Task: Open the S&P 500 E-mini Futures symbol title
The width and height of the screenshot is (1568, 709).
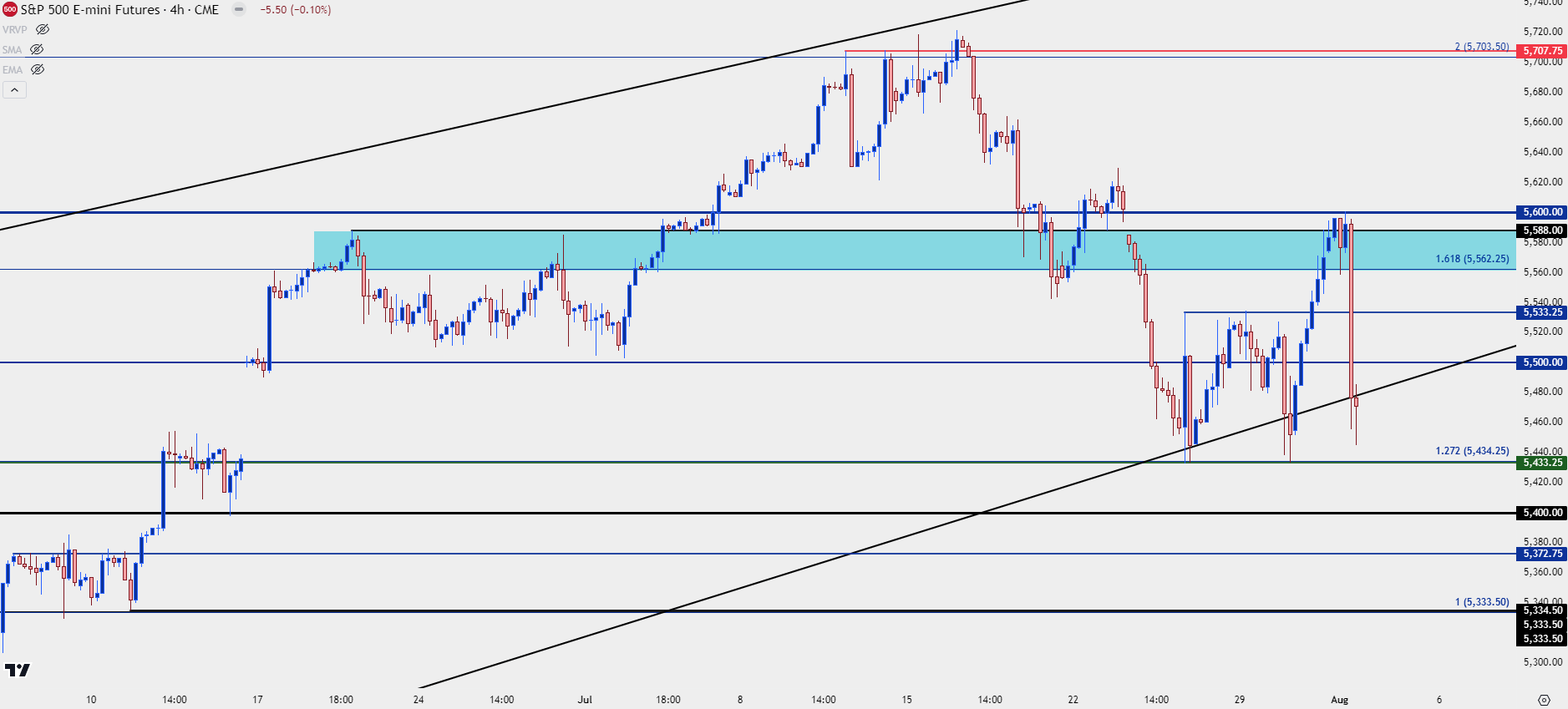Action: (x=90, y=10)
